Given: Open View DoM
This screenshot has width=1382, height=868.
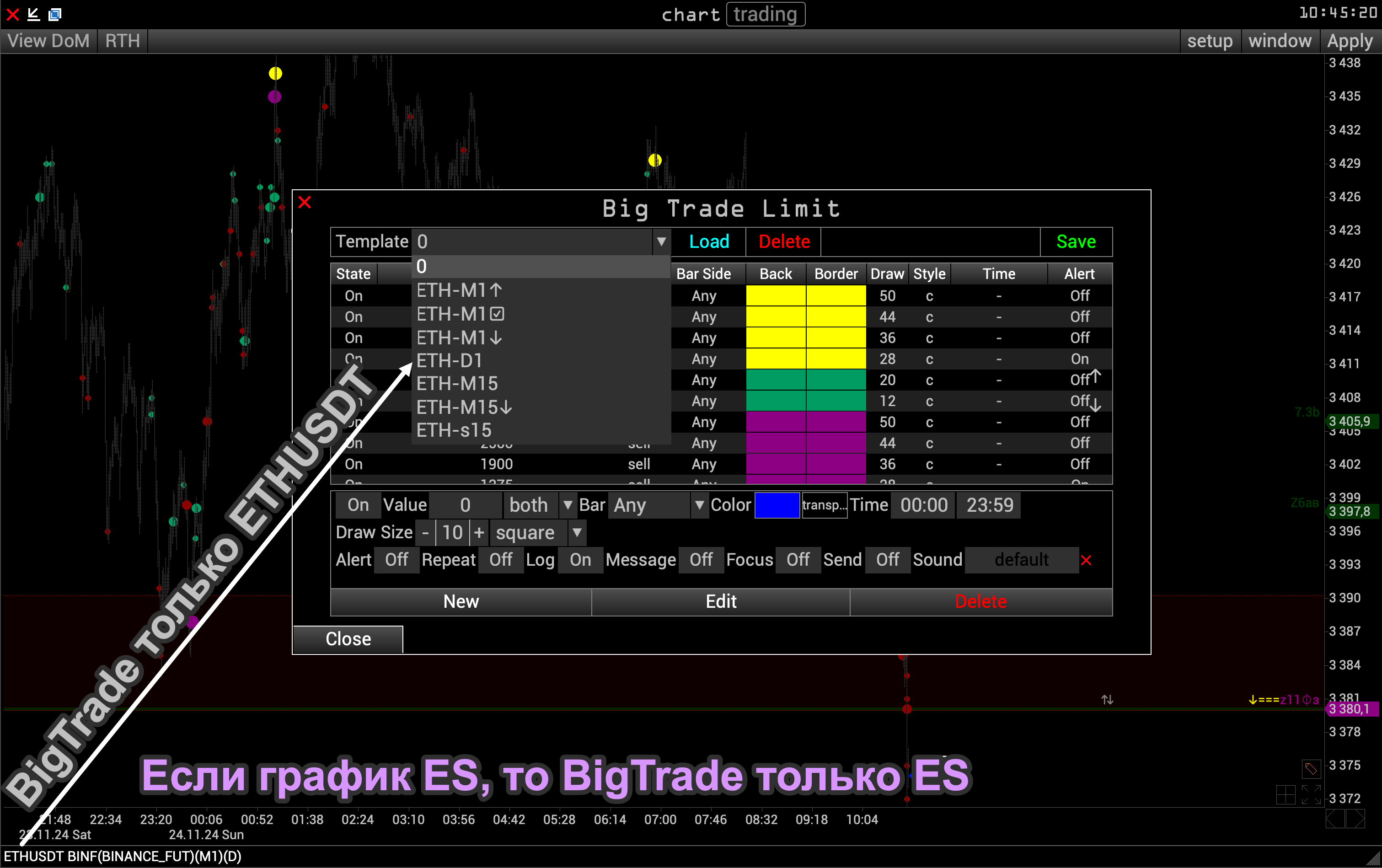Looking at the screenshot, I should point(49,41).
